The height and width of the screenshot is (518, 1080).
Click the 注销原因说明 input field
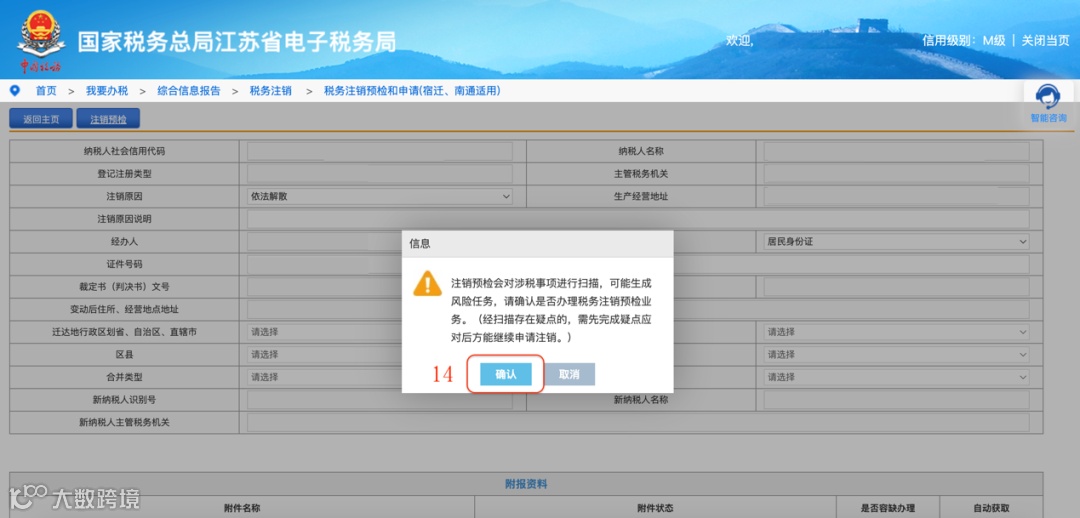638,219
